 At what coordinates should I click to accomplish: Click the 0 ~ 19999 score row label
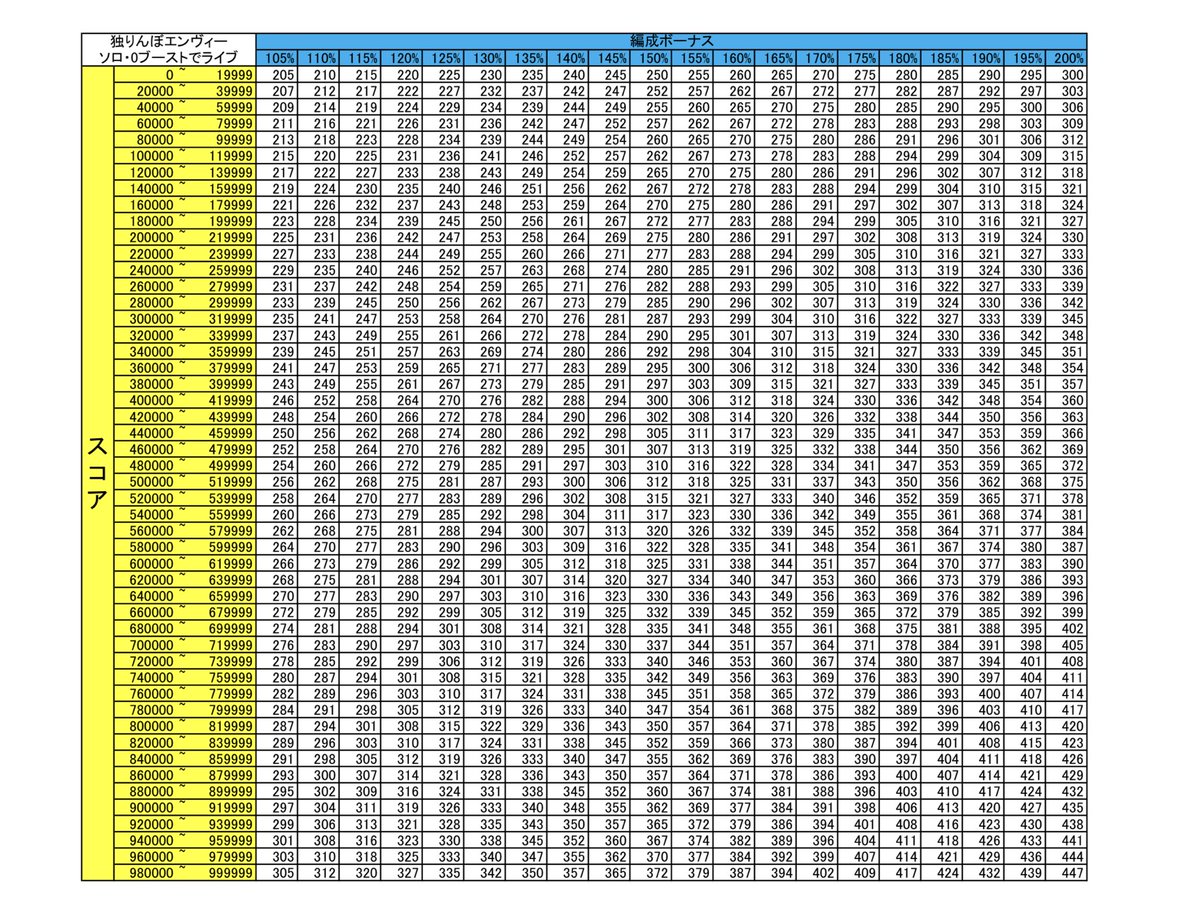pos(183,75)
